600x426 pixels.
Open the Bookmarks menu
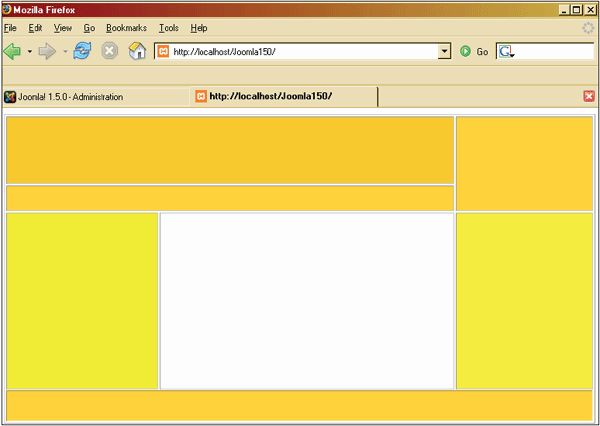pos(126,28)
